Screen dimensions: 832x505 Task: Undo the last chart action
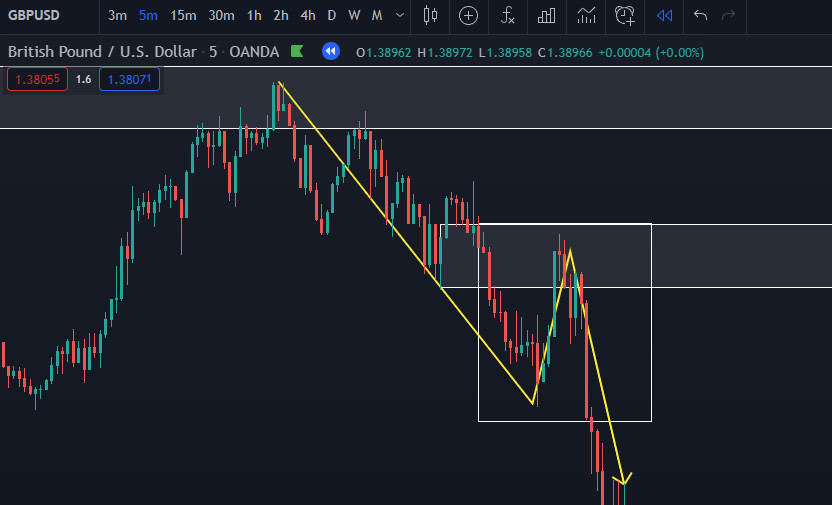pyautogui.click(x=701, y=15)
